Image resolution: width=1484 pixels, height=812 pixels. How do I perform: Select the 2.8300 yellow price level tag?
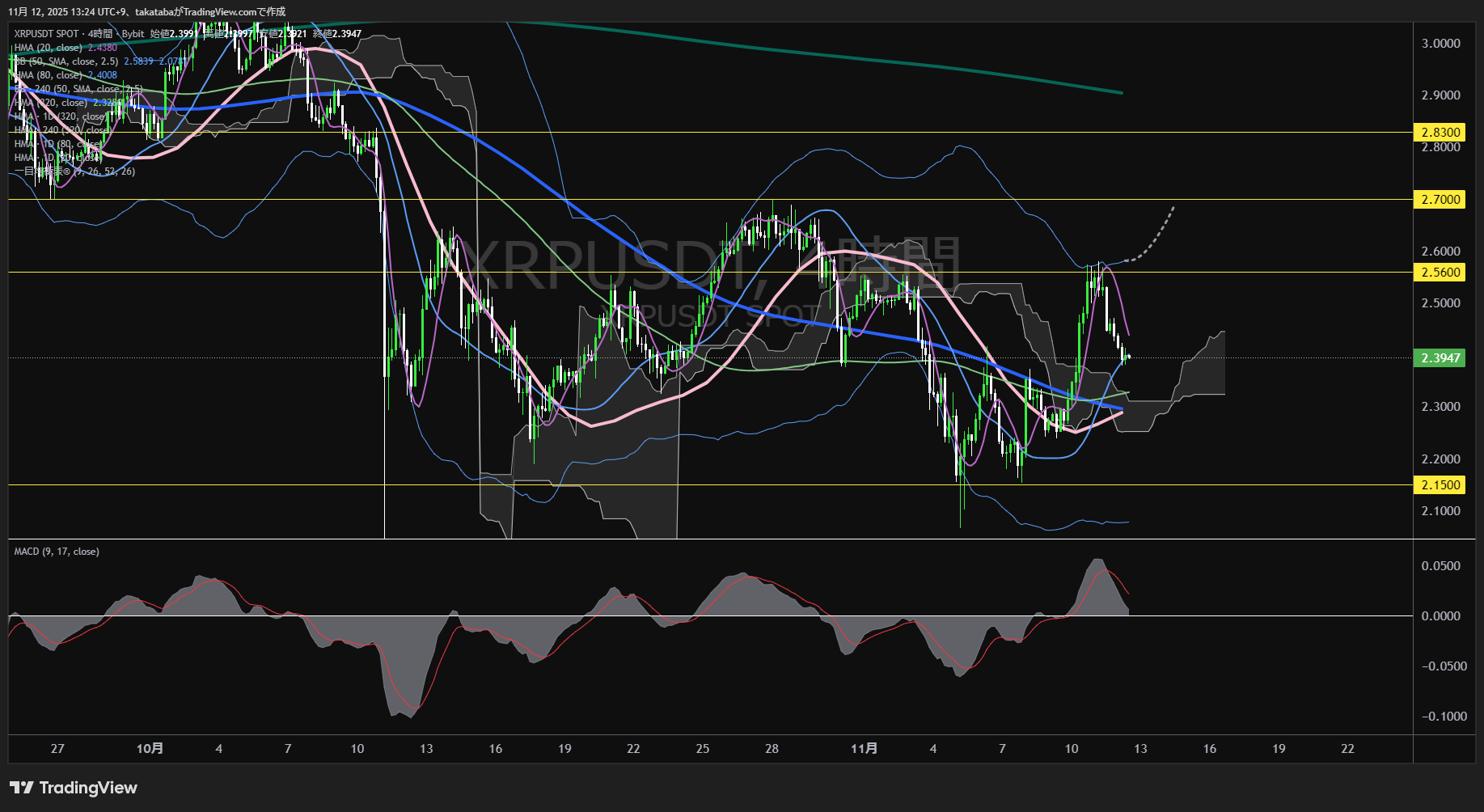point(1440,133)
